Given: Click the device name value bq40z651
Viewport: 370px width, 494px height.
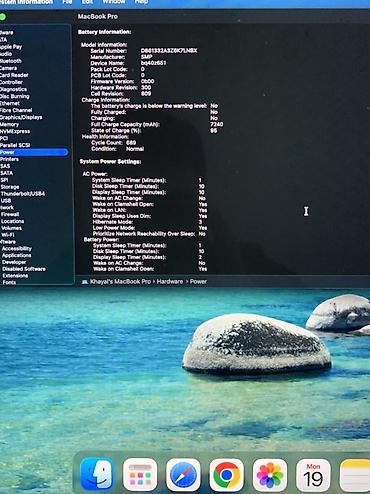Looking at the screenshot, I should coord(153,63).
